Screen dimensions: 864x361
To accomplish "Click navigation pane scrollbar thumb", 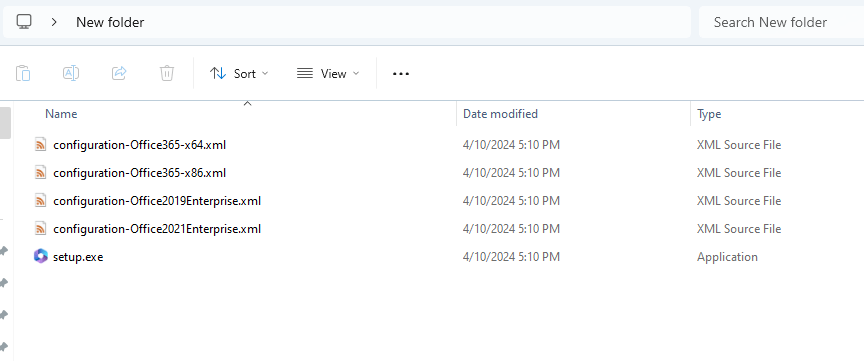I will (x=5, y=123).
